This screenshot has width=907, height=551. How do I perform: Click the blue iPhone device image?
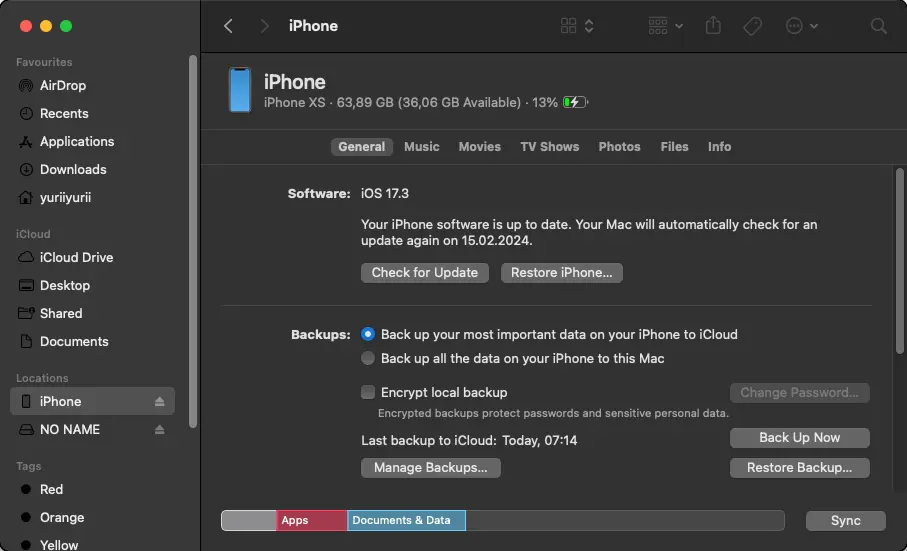tap(239, 90)
